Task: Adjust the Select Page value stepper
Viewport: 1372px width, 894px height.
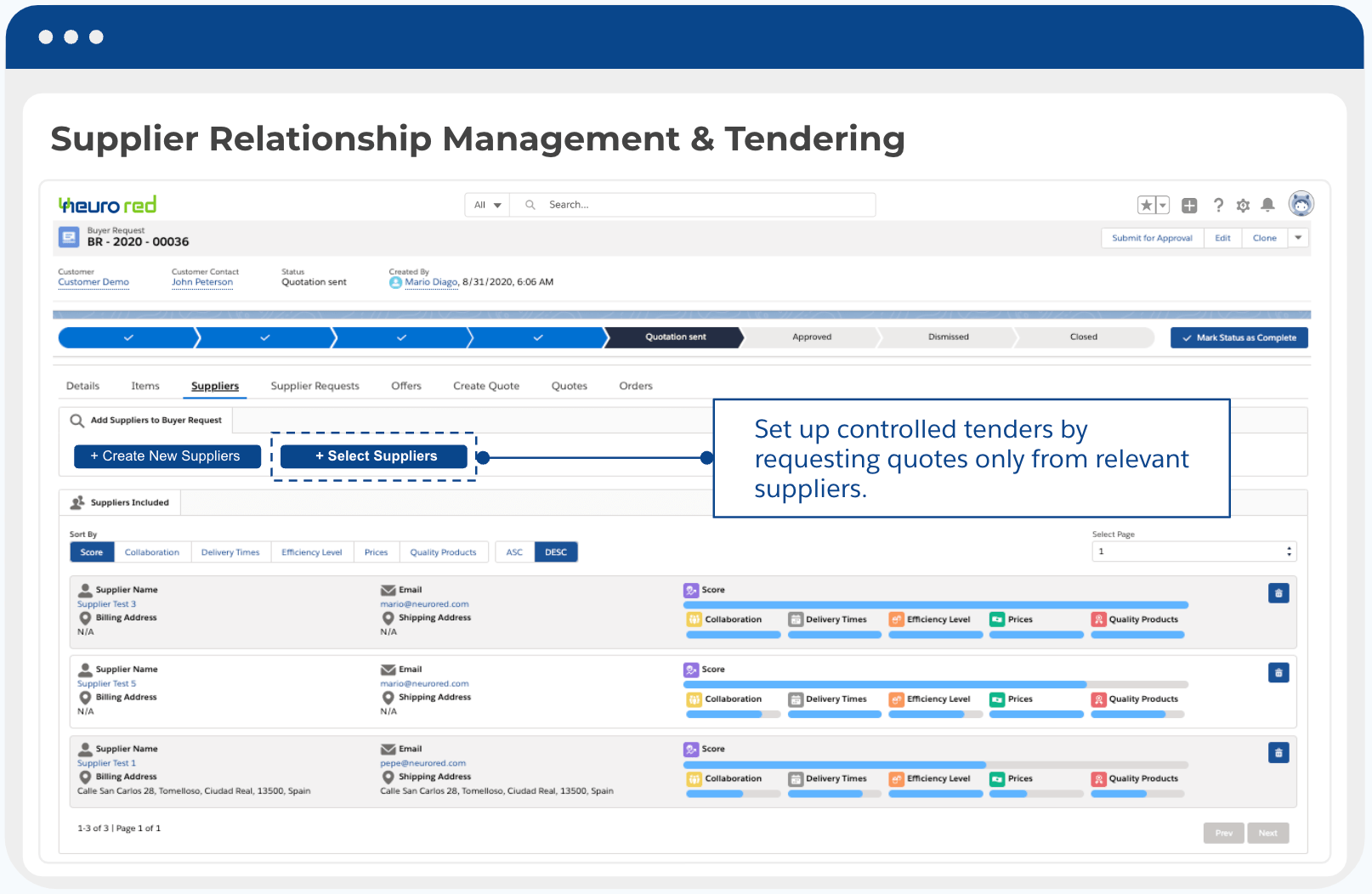Action: tap(1288, 551)
